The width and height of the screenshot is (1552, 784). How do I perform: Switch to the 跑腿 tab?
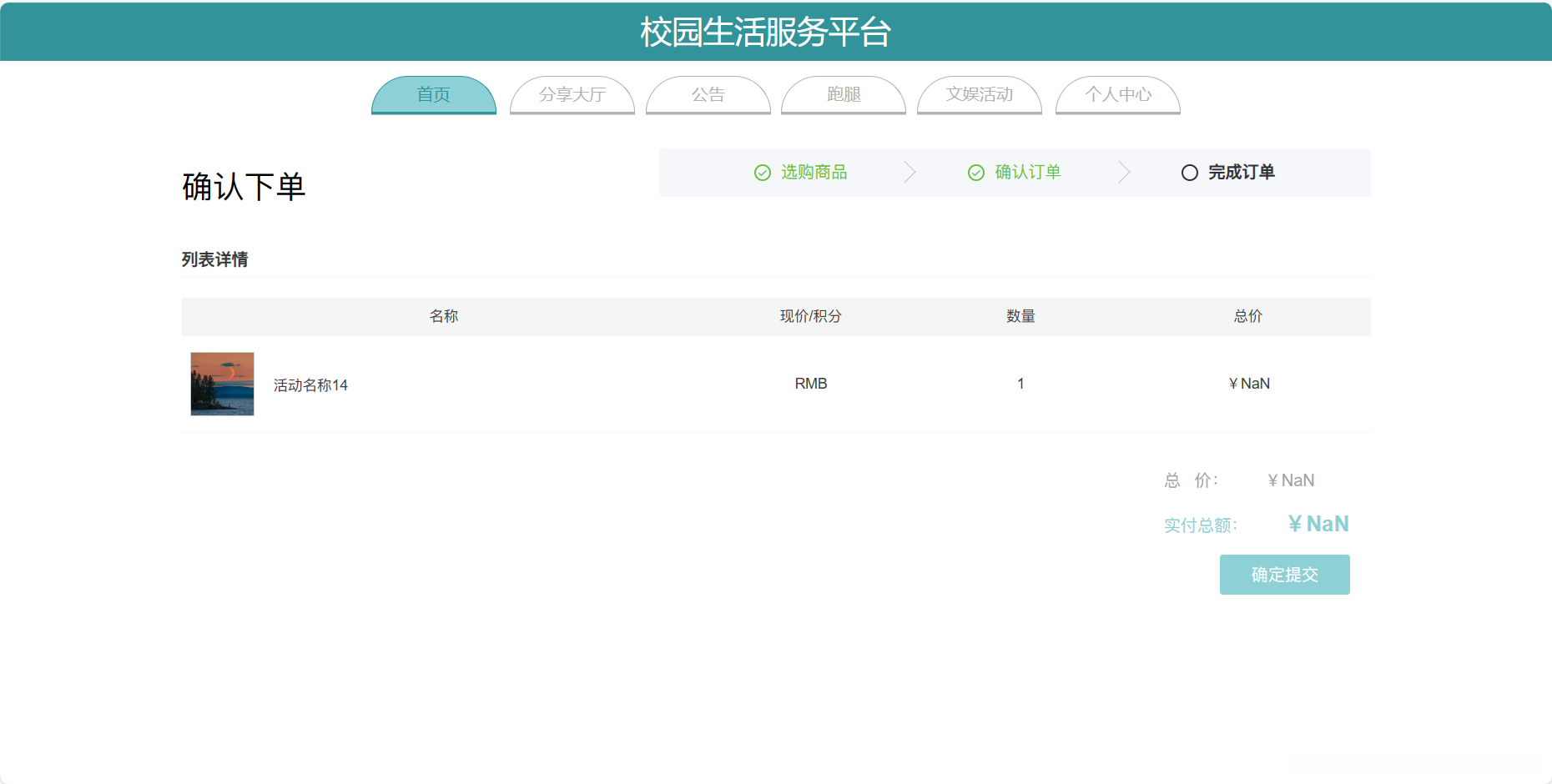[843, 95]
